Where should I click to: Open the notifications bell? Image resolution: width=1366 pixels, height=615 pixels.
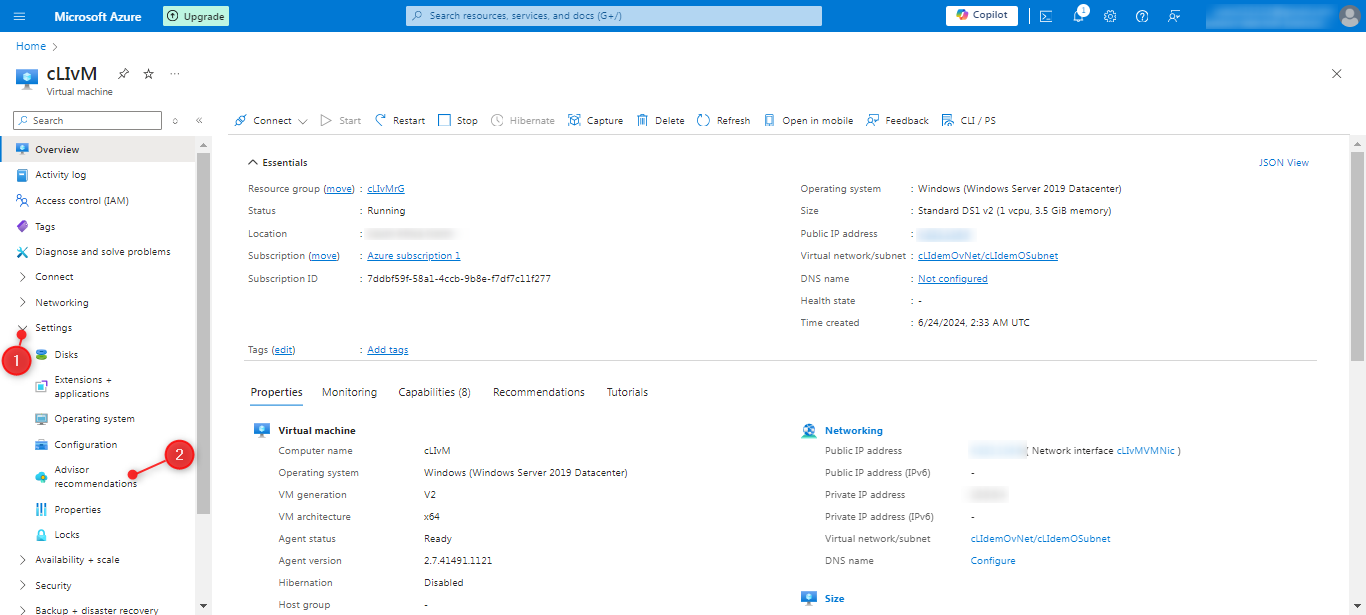coord(1078,16)
